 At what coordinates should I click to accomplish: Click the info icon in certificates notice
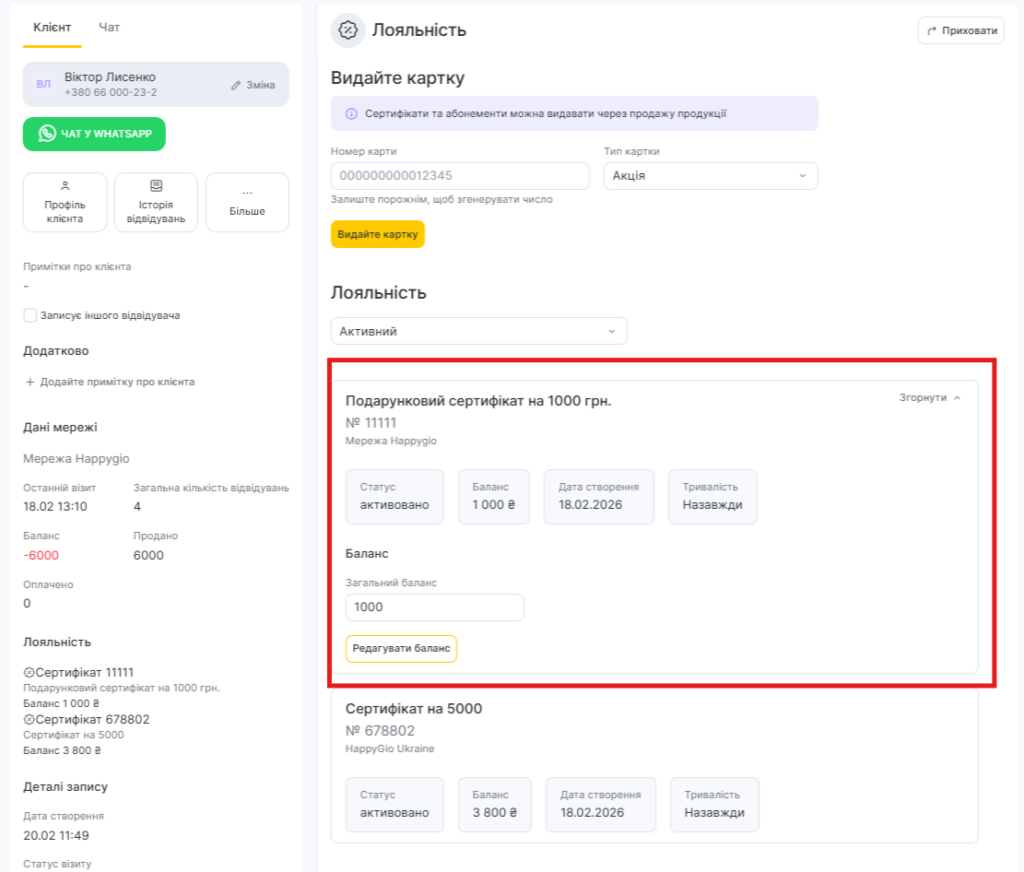point(351,114)
